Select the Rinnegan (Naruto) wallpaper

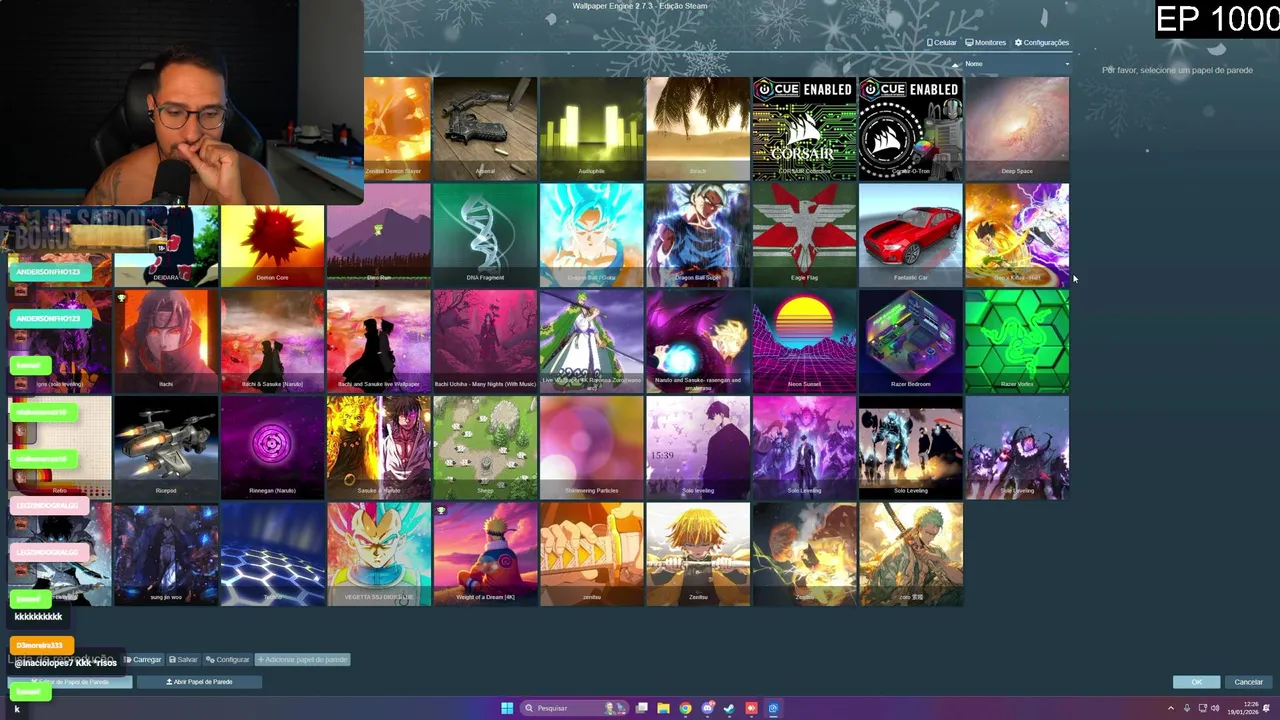(272, 448)
